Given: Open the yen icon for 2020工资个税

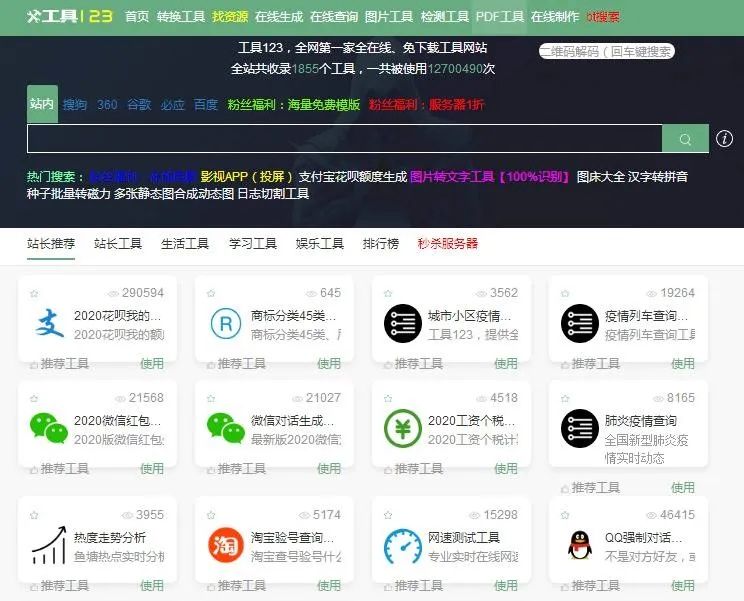Looking at the screenshot, I should pos(403,428).
